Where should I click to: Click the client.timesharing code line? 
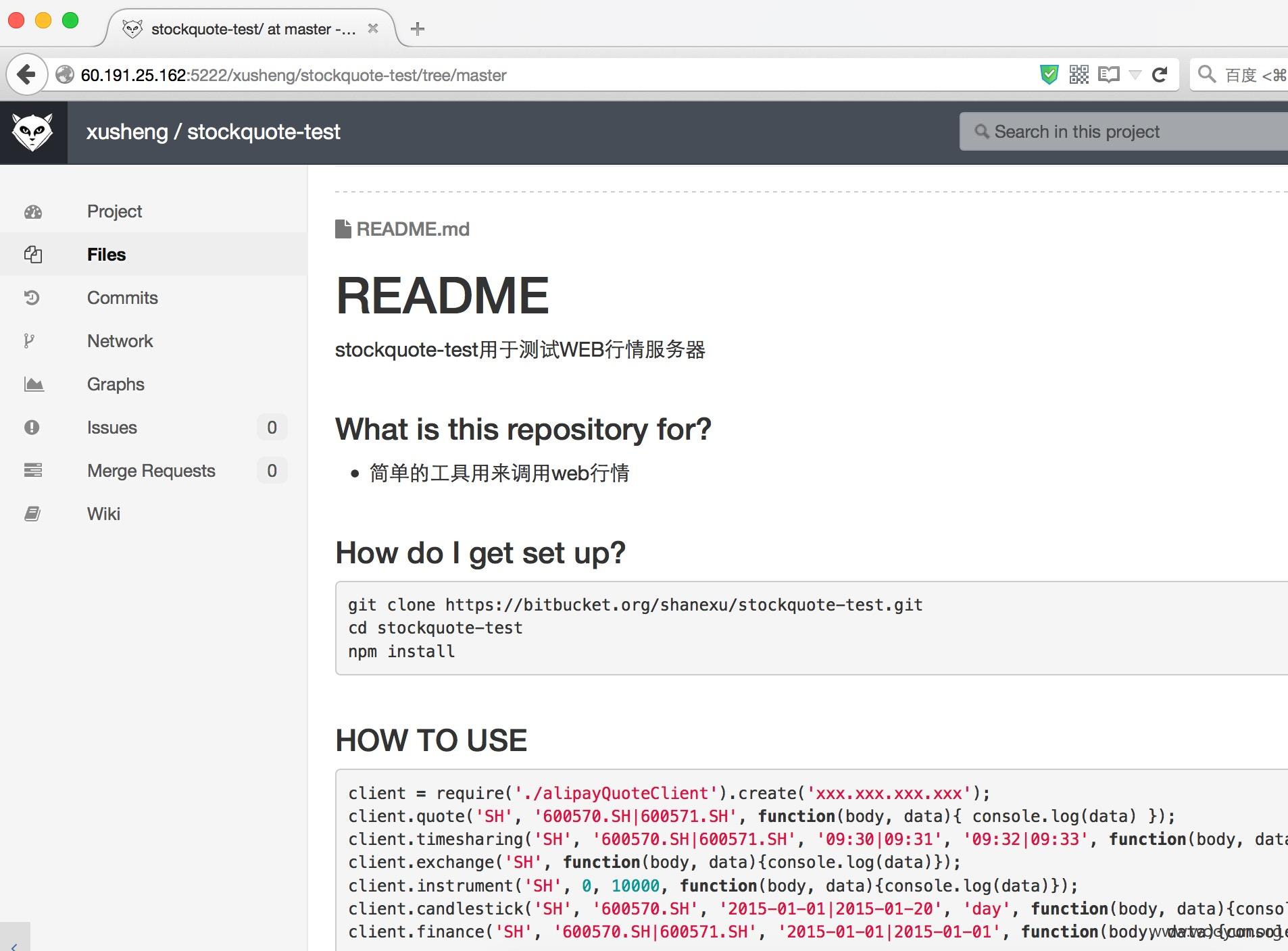pos(818,840)
